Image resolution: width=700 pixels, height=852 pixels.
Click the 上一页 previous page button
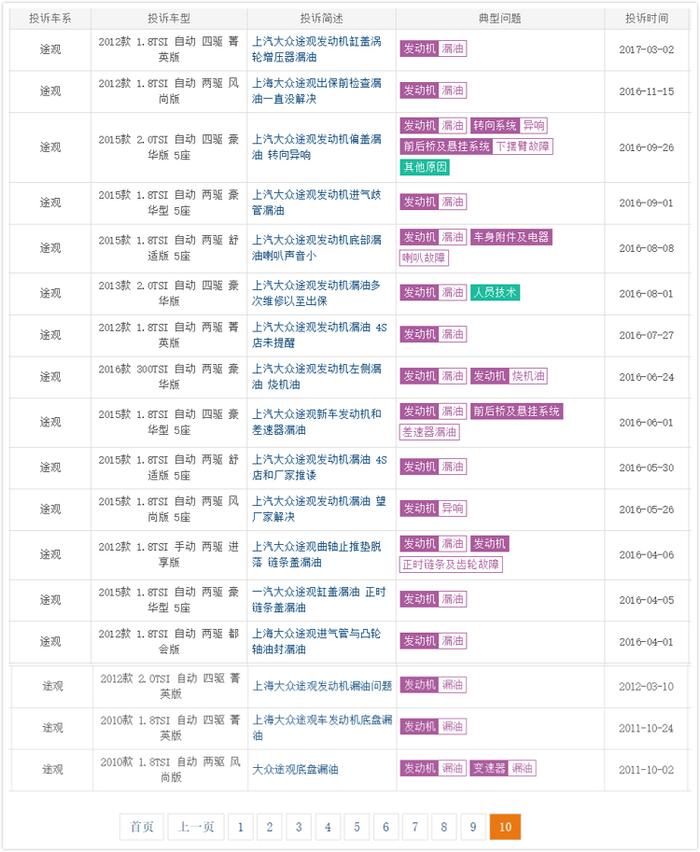(x=195, y=826)
